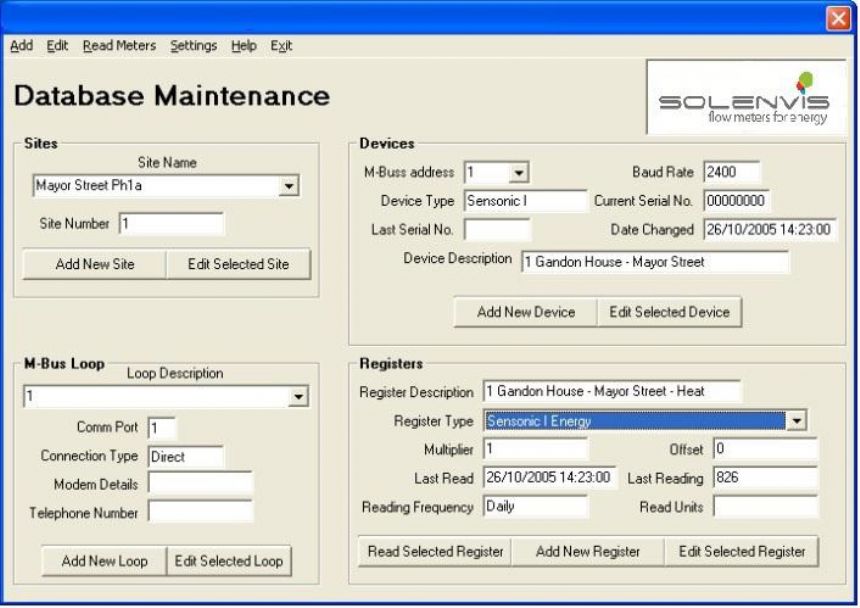Select the highlighted Sensonic I Energy register type
The image size is (860, 608).
pos(635,421)
